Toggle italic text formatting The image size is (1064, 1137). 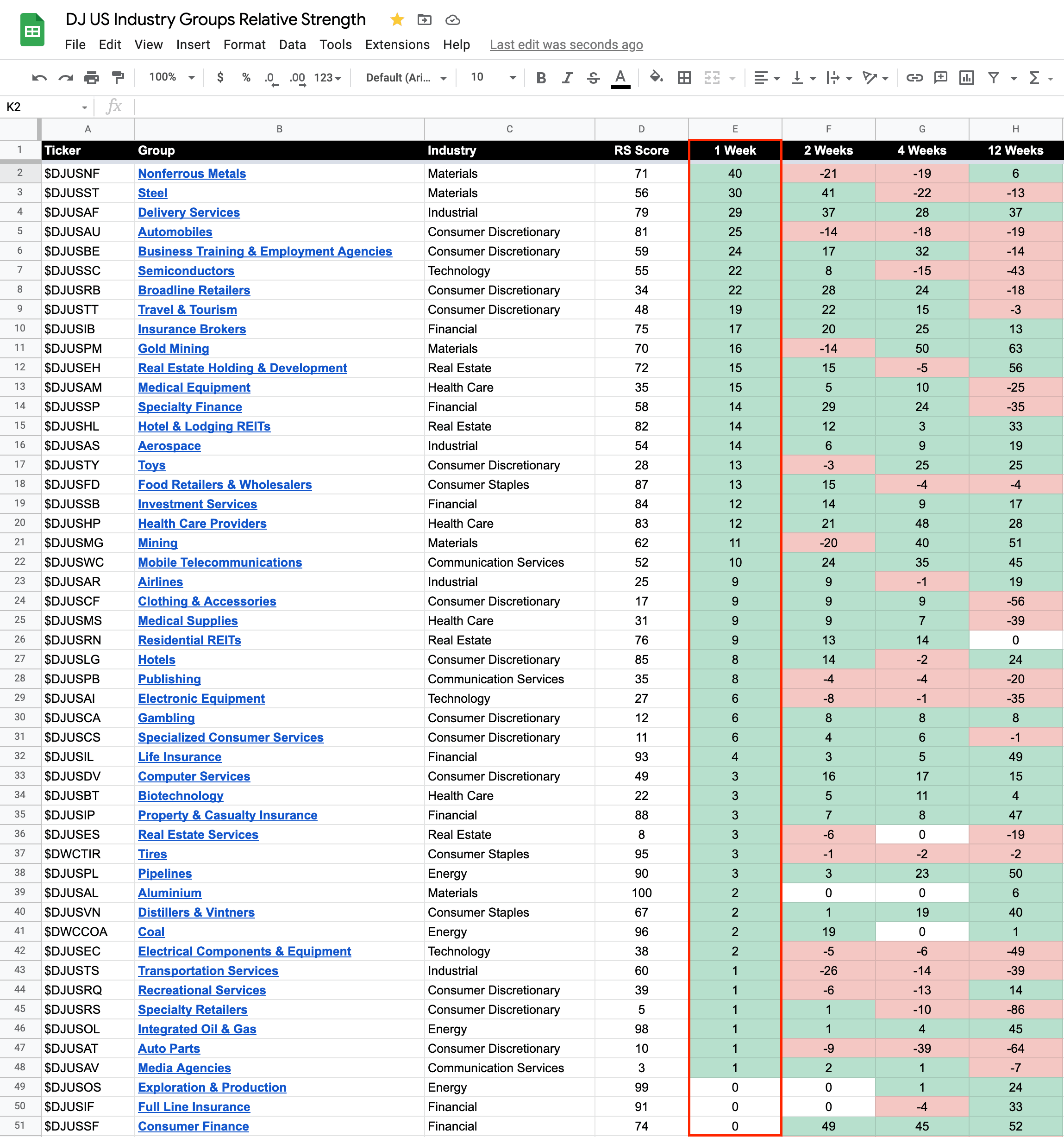567,78
